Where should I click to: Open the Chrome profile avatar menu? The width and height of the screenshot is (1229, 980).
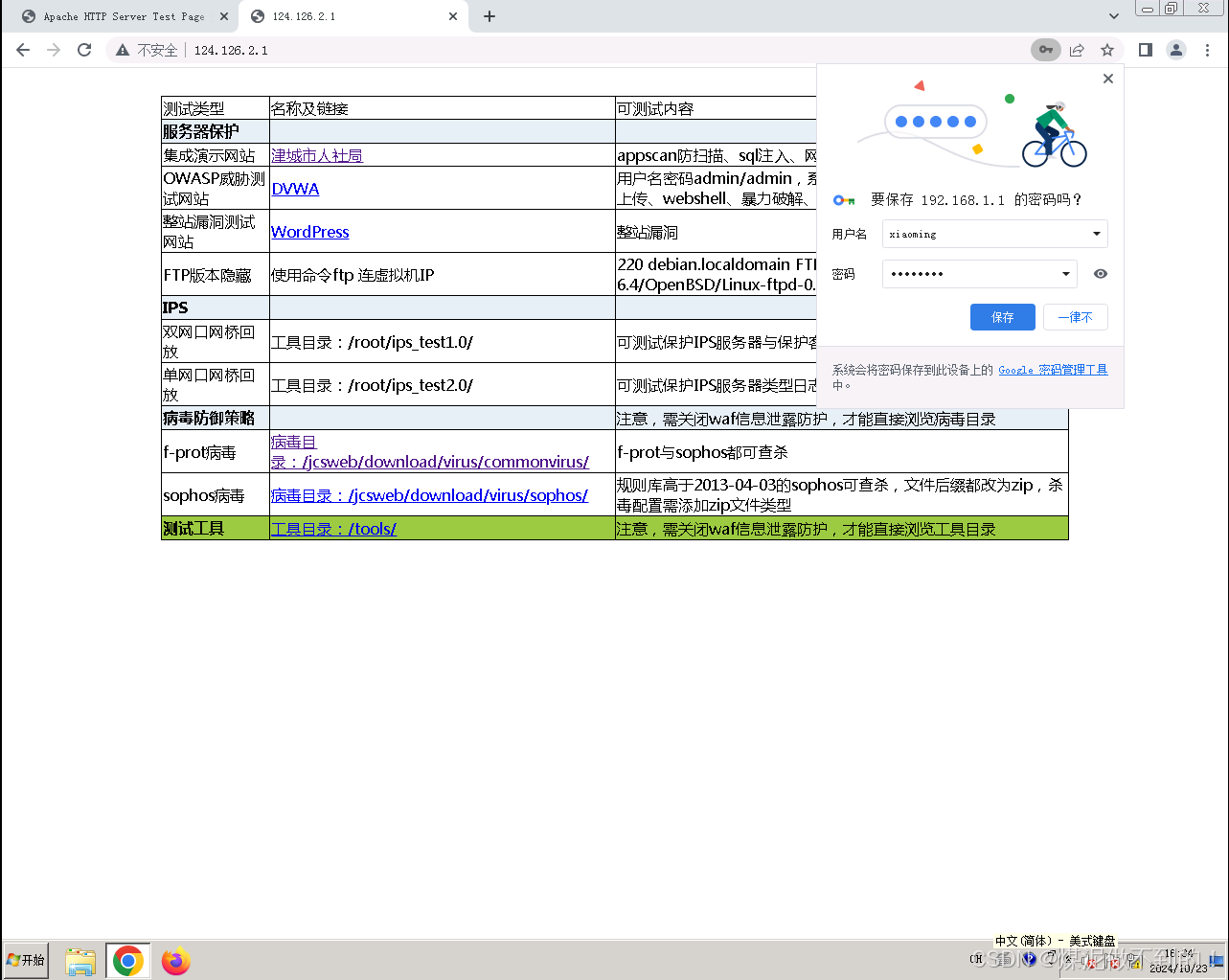click(1176, 50)
